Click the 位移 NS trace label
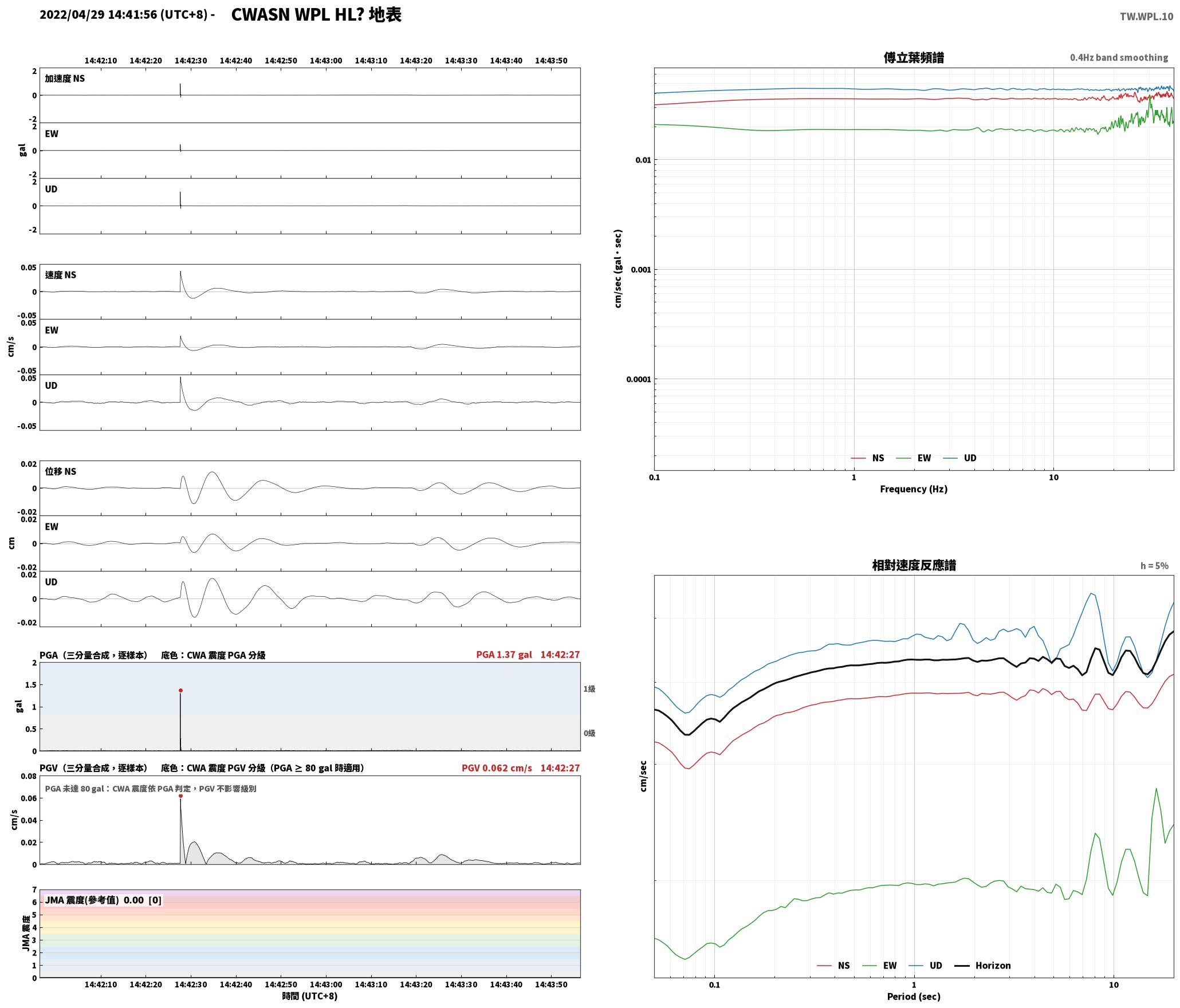 [61, 471]
